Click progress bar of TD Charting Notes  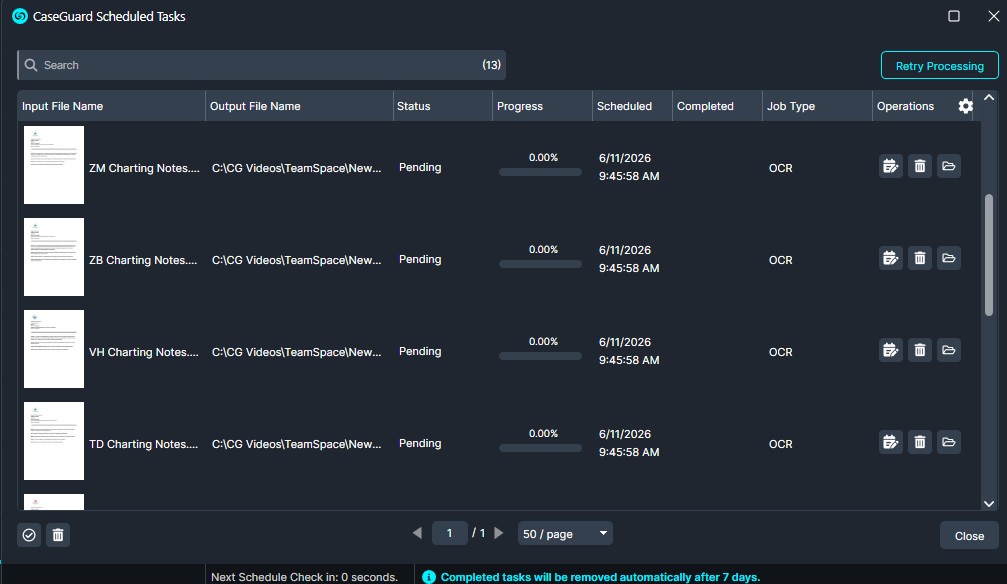540,448
